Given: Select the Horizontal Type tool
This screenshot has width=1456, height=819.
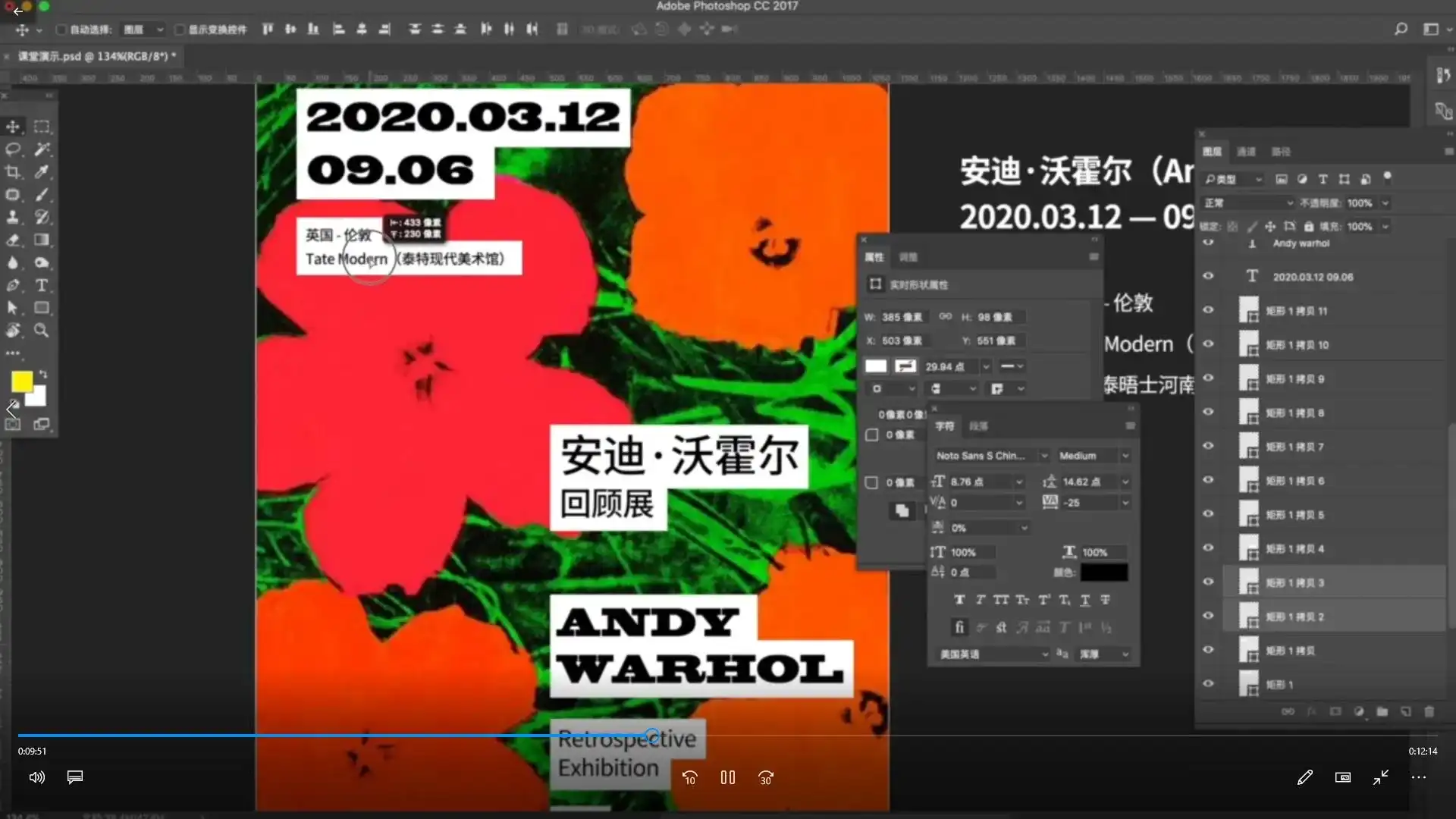Looking at the screenshot, I should [x=42, y=285].
